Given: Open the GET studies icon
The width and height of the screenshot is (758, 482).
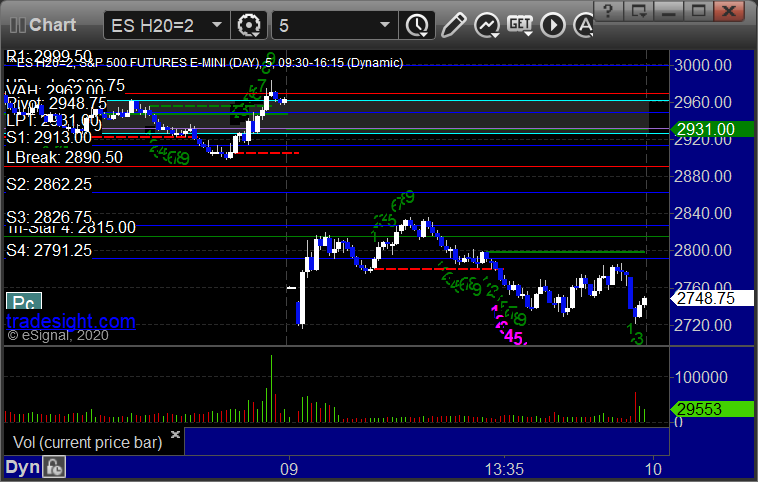Looking at the screenshot, I should [520, 25].
